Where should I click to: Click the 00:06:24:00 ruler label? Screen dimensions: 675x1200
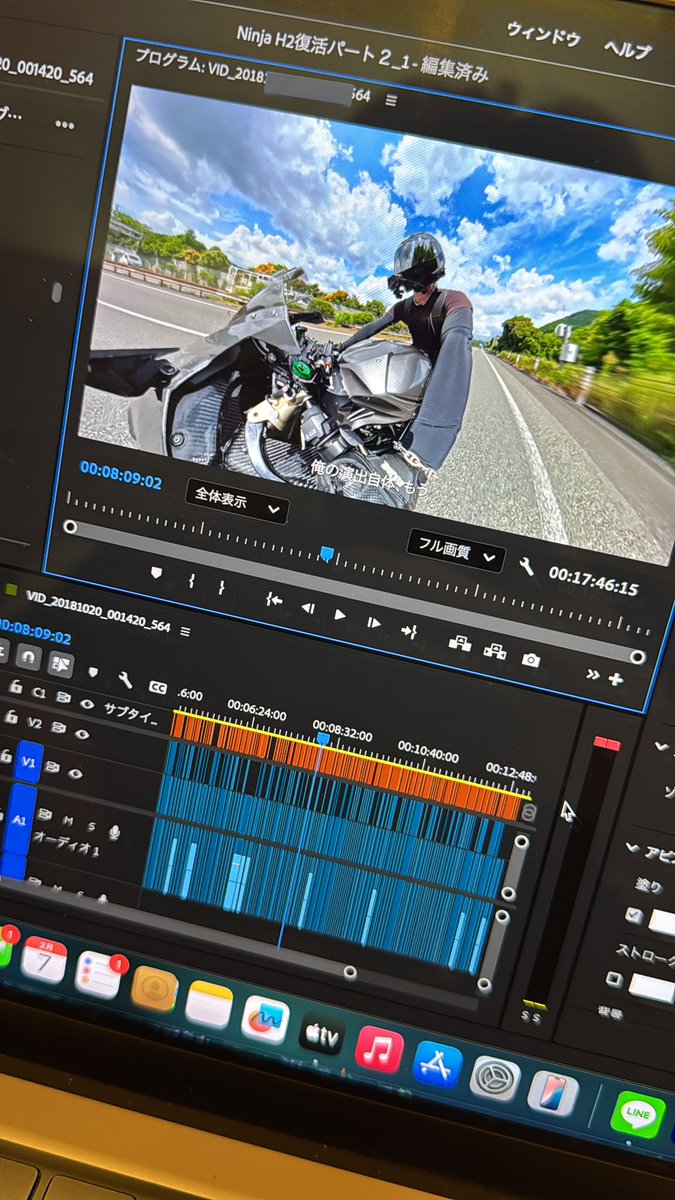pyautogui.click(x=257, y=711)
